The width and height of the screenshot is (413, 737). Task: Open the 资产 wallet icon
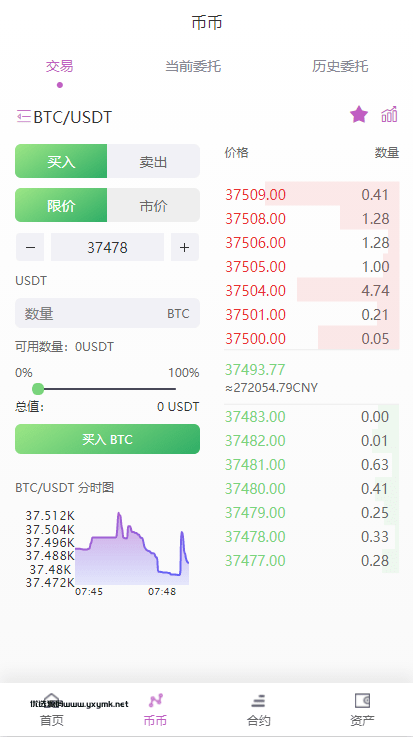(x=362, y=700)
